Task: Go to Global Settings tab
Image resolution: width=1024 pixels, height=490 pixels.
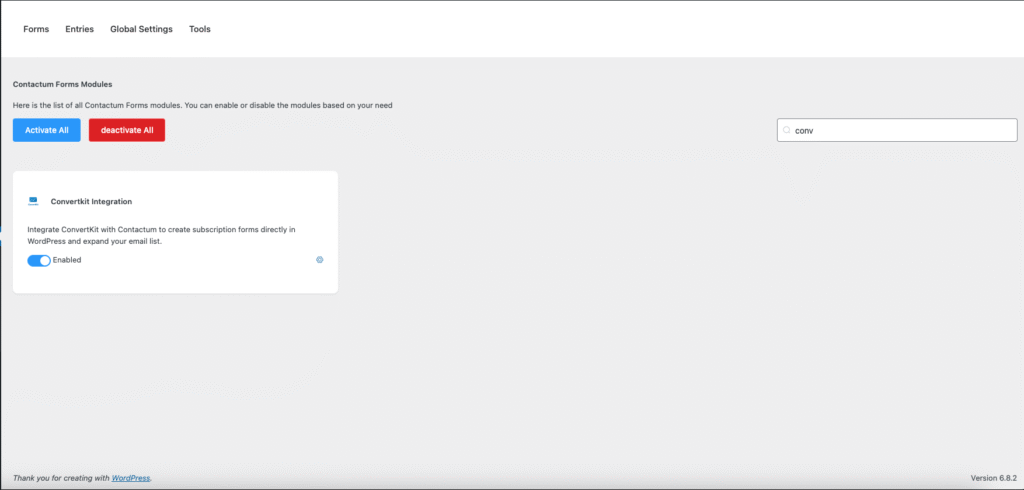Action: coord(141,29)
